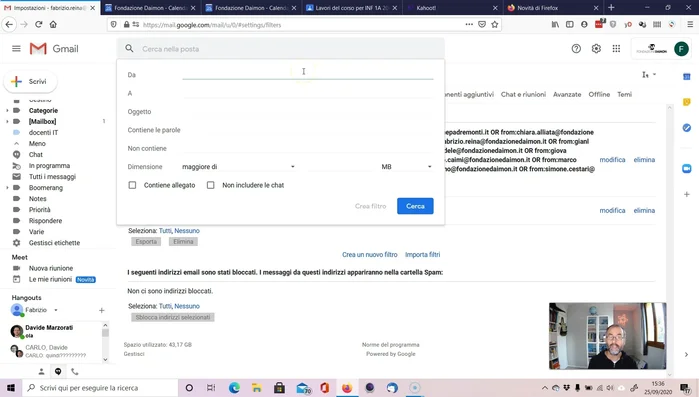Open the Google apps grid
The height and width of the screenshot is (397, 699).
(616, 49)
